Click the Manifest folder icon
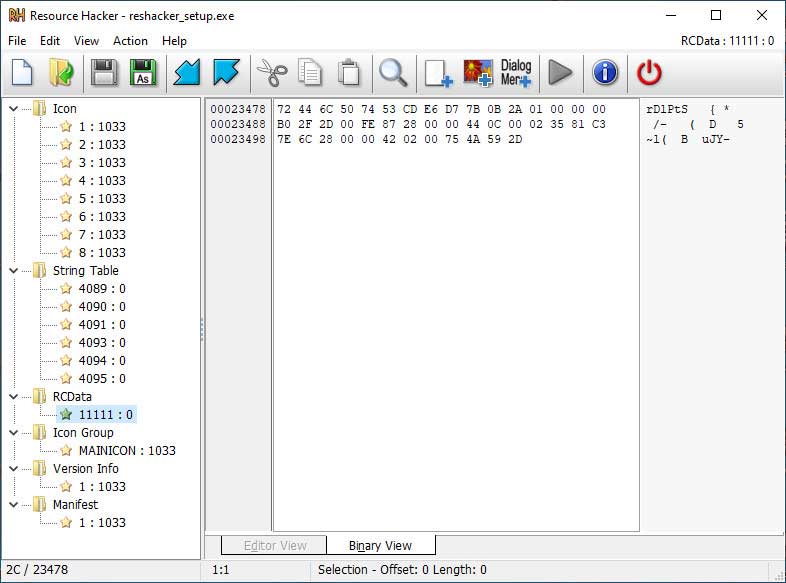 (x=40, y=505)
